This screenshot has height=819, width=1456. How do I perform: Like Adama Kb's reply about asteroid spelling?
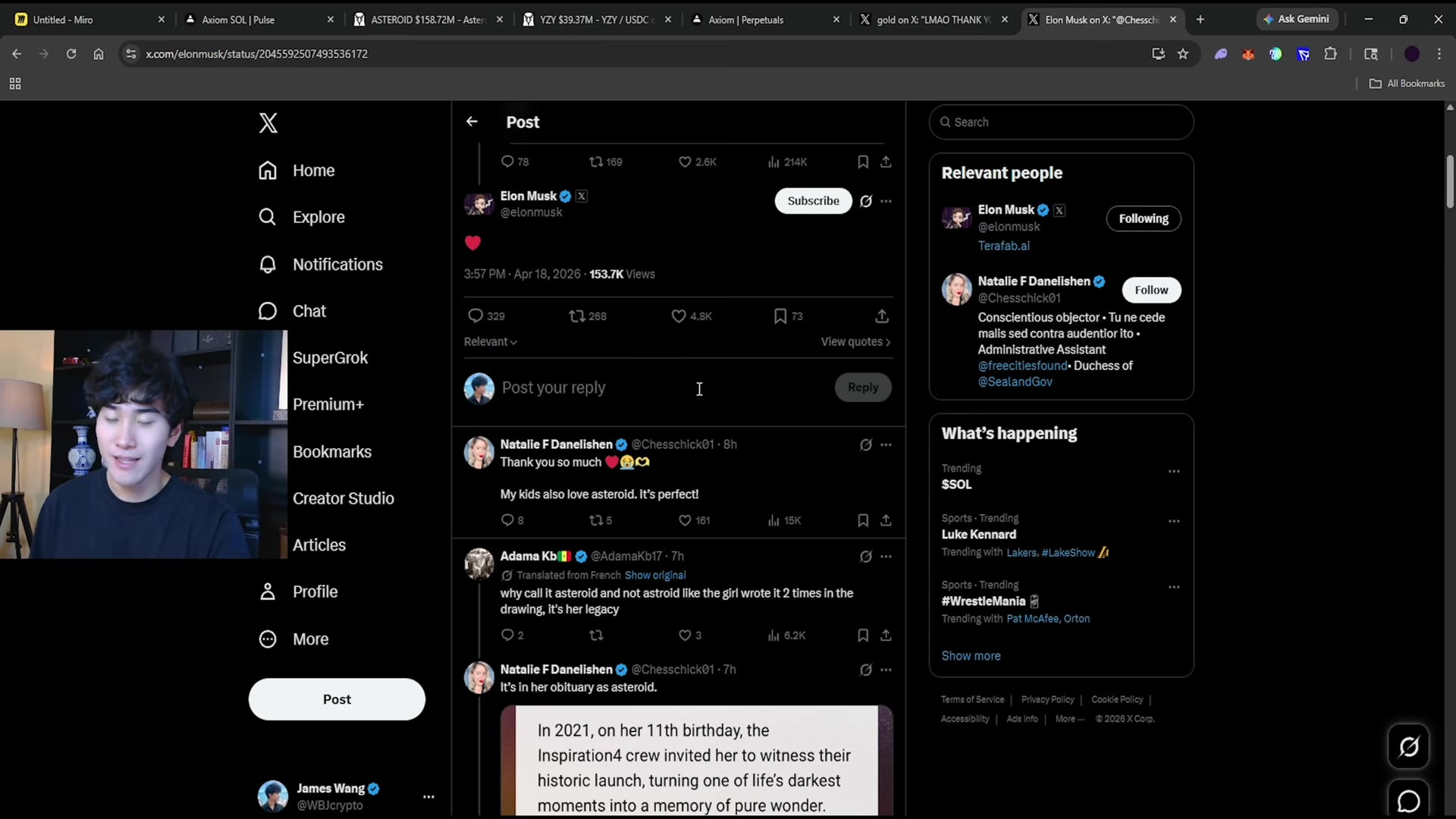click(685, 635)
